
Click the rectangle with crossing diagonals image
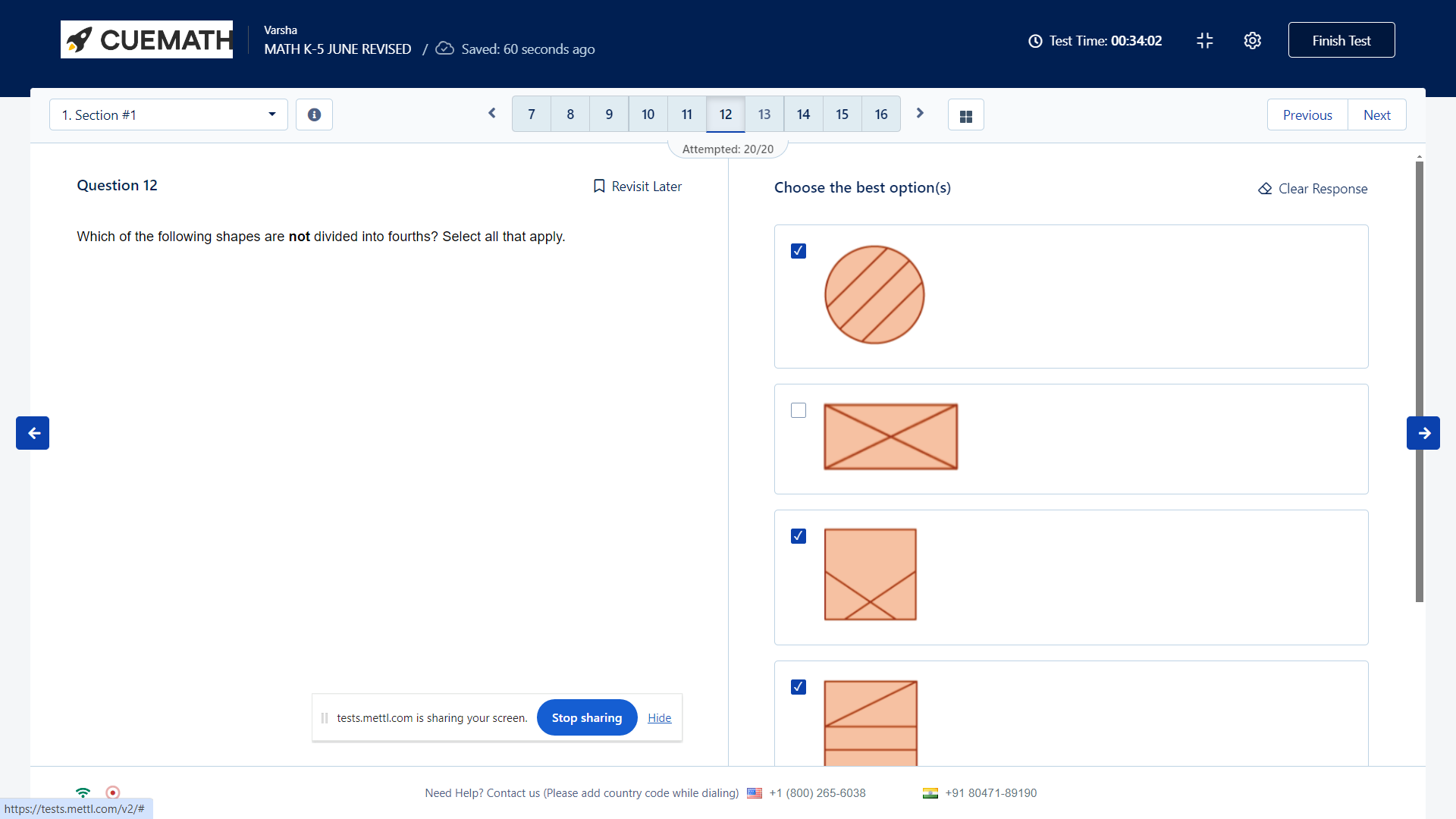(x=891, y=437)
